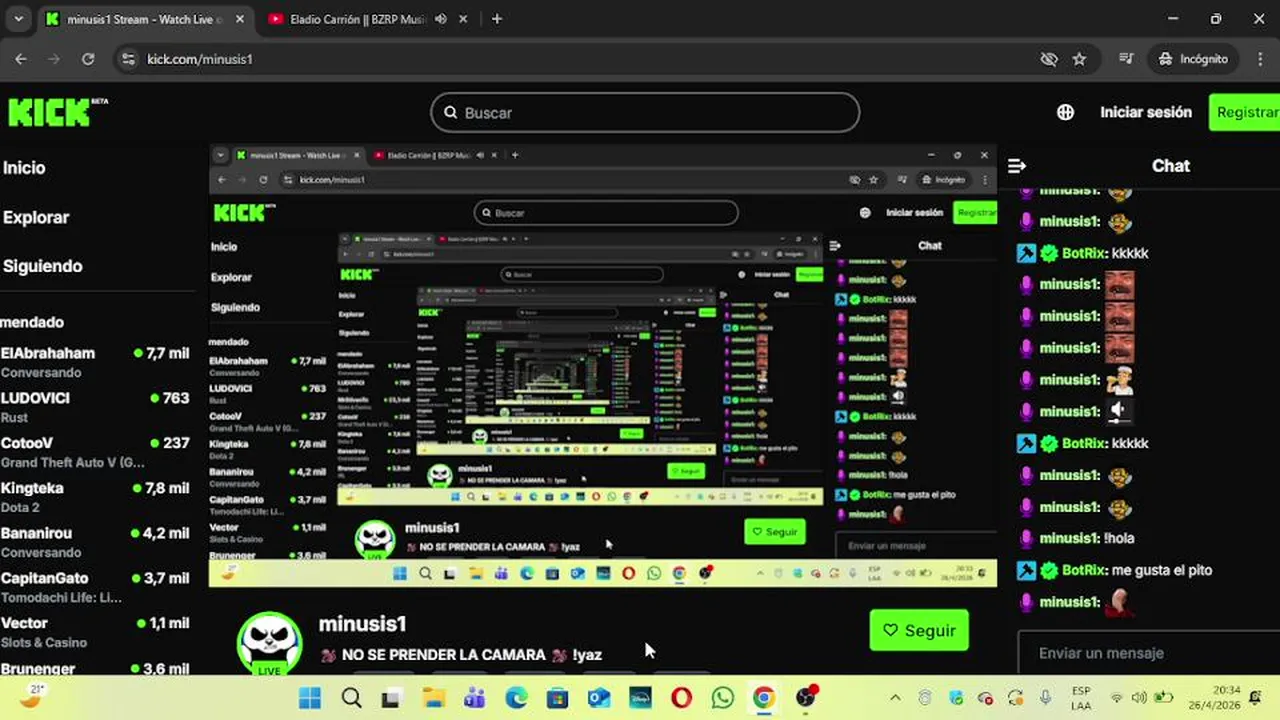Click the Task View taskbar icon
Viewport: 1280px width, 720px height.
point(392,698)
